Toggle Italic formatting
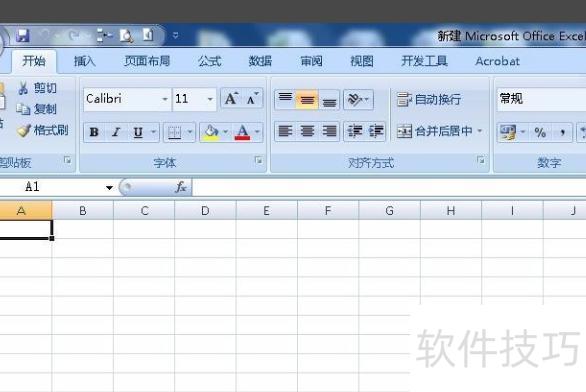 [x=116, y=132]
